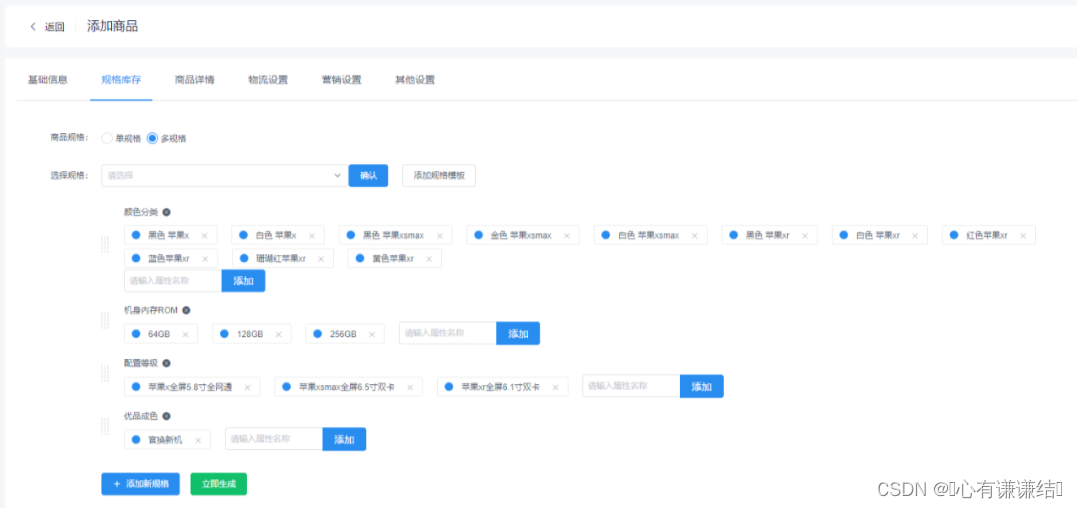Delete the 配置等级 spec group icon
This screenshot has height=508, width=1077.
(166, 363)
